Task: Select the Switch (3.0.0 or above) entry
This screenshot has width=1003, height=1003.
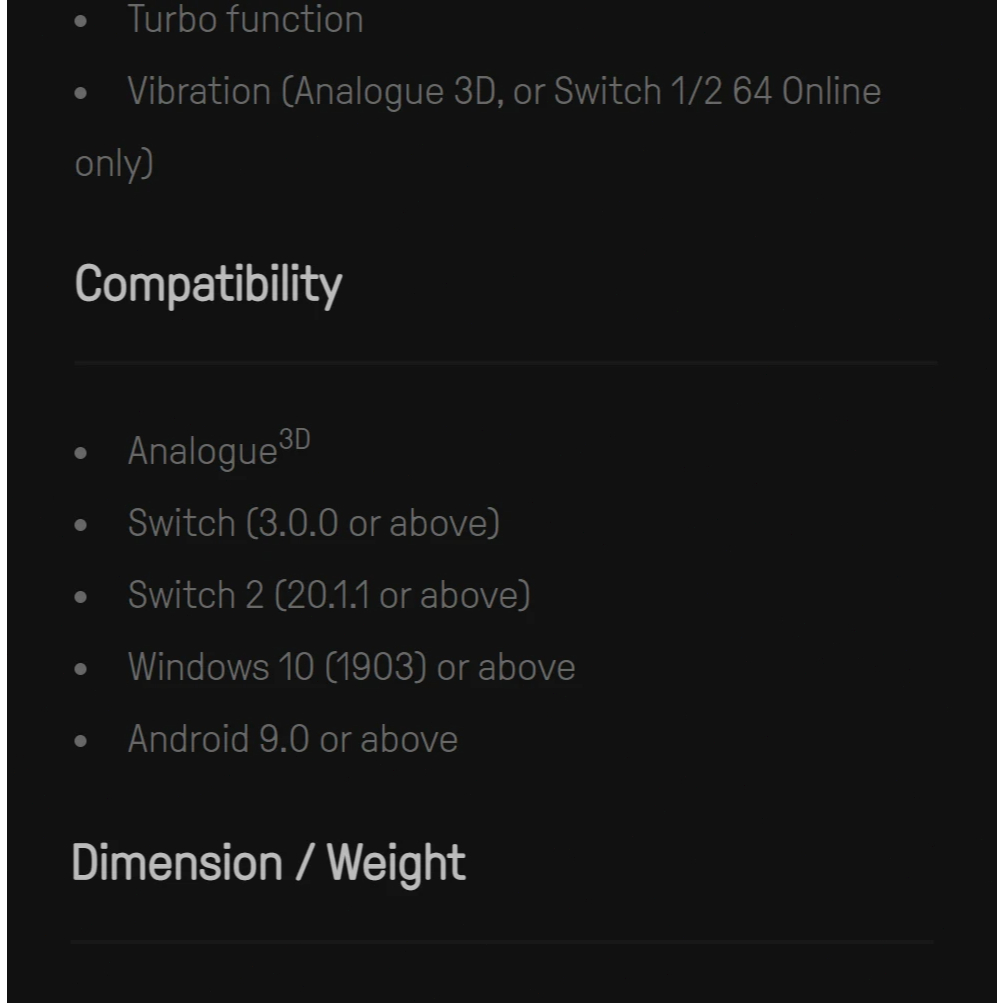Action: (313, 523)
